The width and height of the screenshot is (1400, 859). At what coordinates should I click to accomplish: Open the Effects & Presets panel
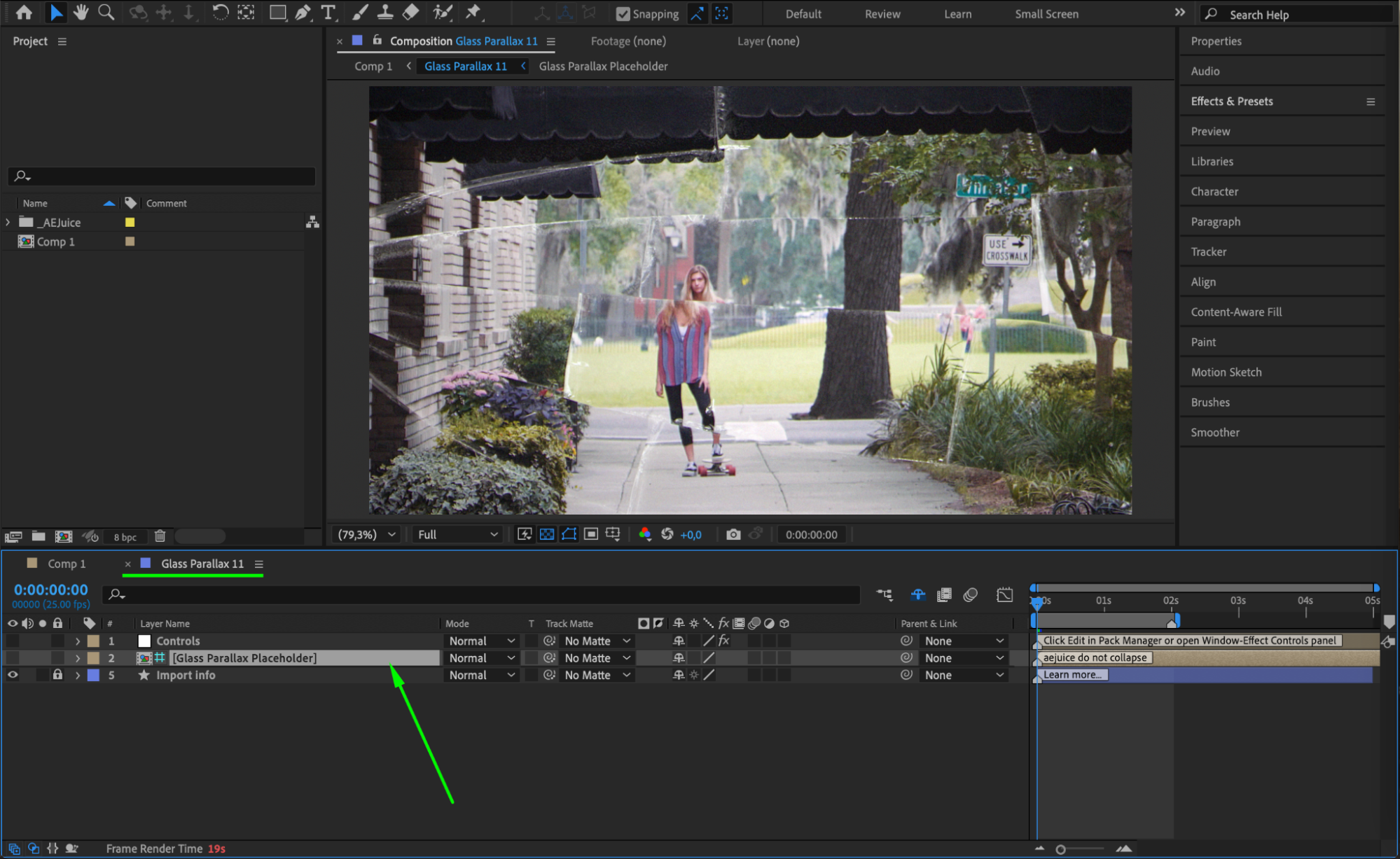click(1231, 101)
